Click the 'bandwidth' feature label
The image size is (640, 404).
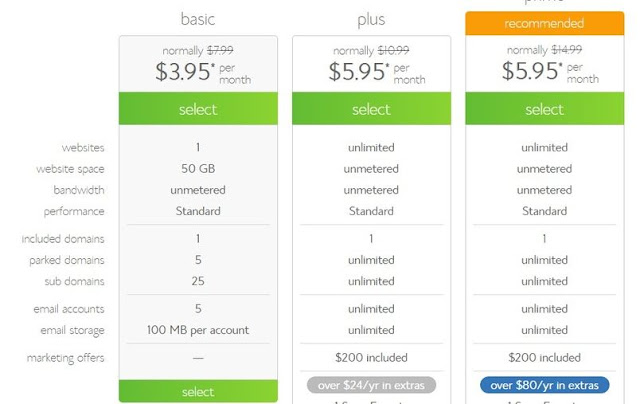pyautogui.click(x=79, y=190)
